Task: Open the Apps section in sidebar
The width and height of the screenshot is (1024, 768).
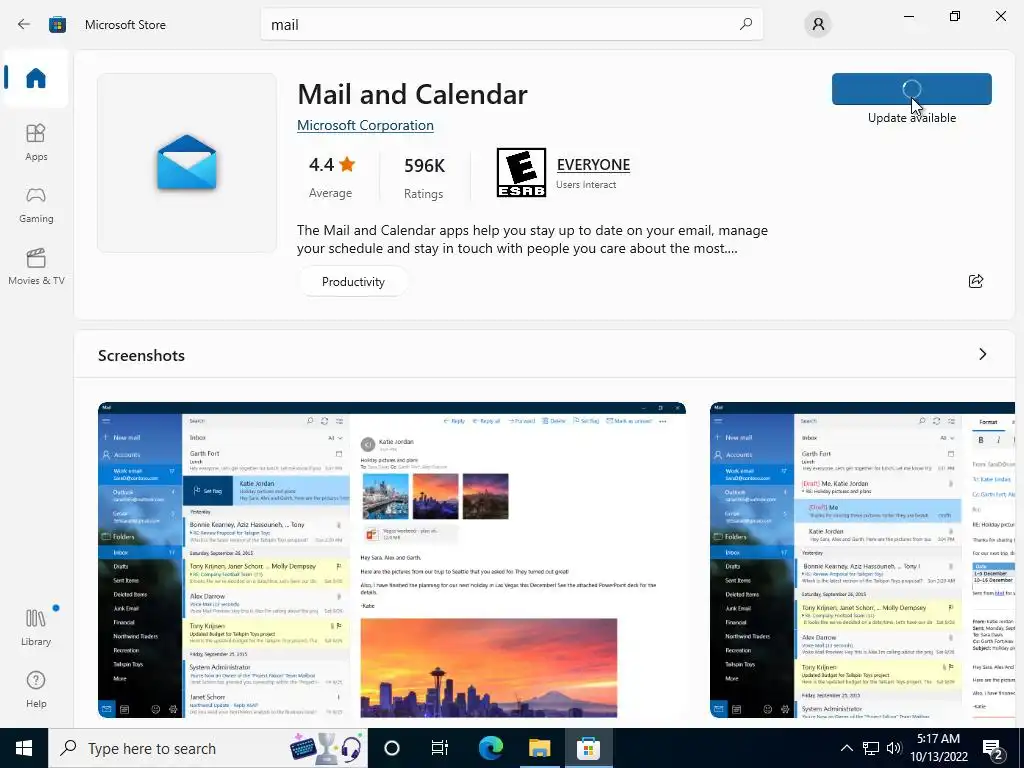Action: pyautogui.click(x=36, y=142)
